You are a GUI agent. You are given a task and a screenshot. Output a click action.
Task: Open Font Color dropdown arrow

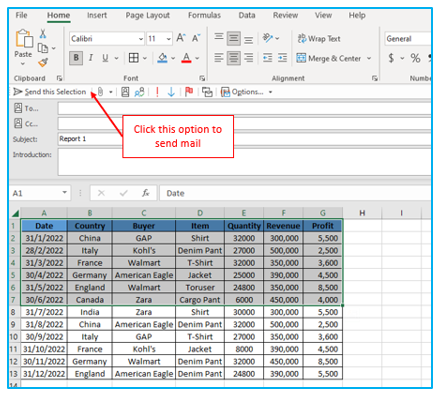point(197,58)
